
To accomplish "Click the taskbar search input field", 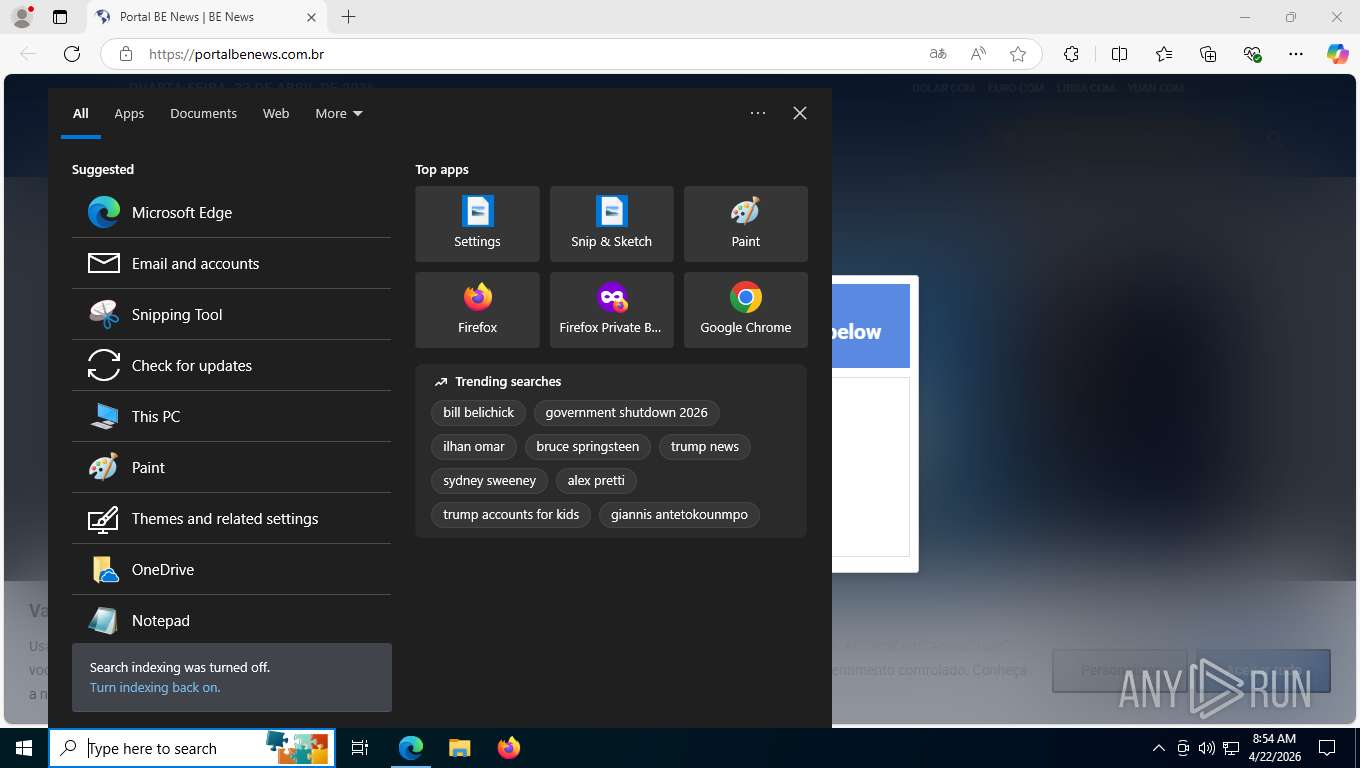I will coord(192,748).
